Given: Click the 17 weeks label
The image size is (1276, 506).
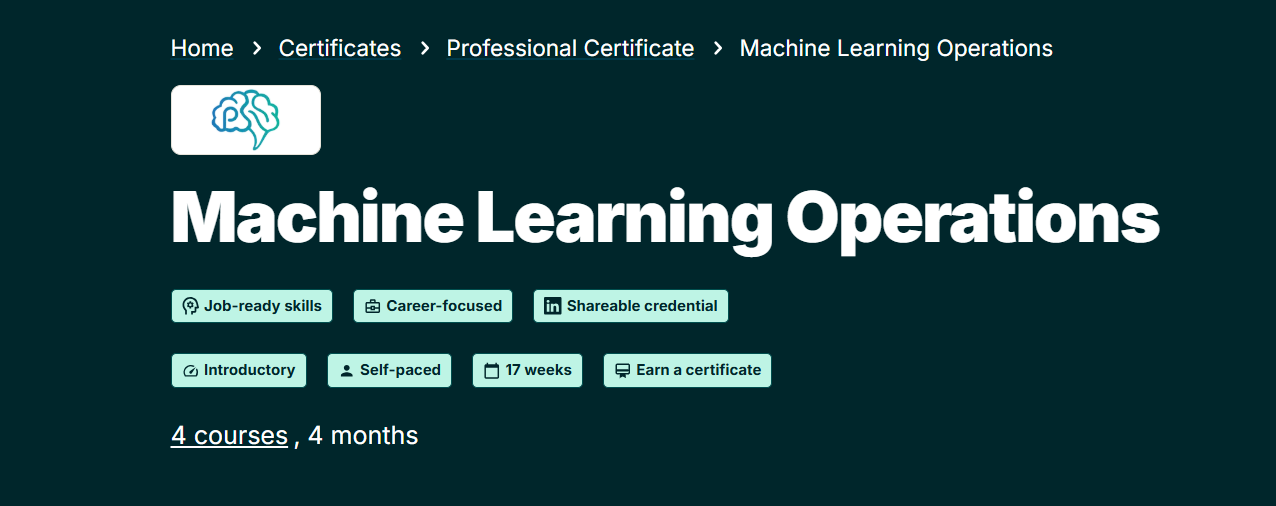Looking at the screenshot, I should pyautogui.click(x=538, y=370).
